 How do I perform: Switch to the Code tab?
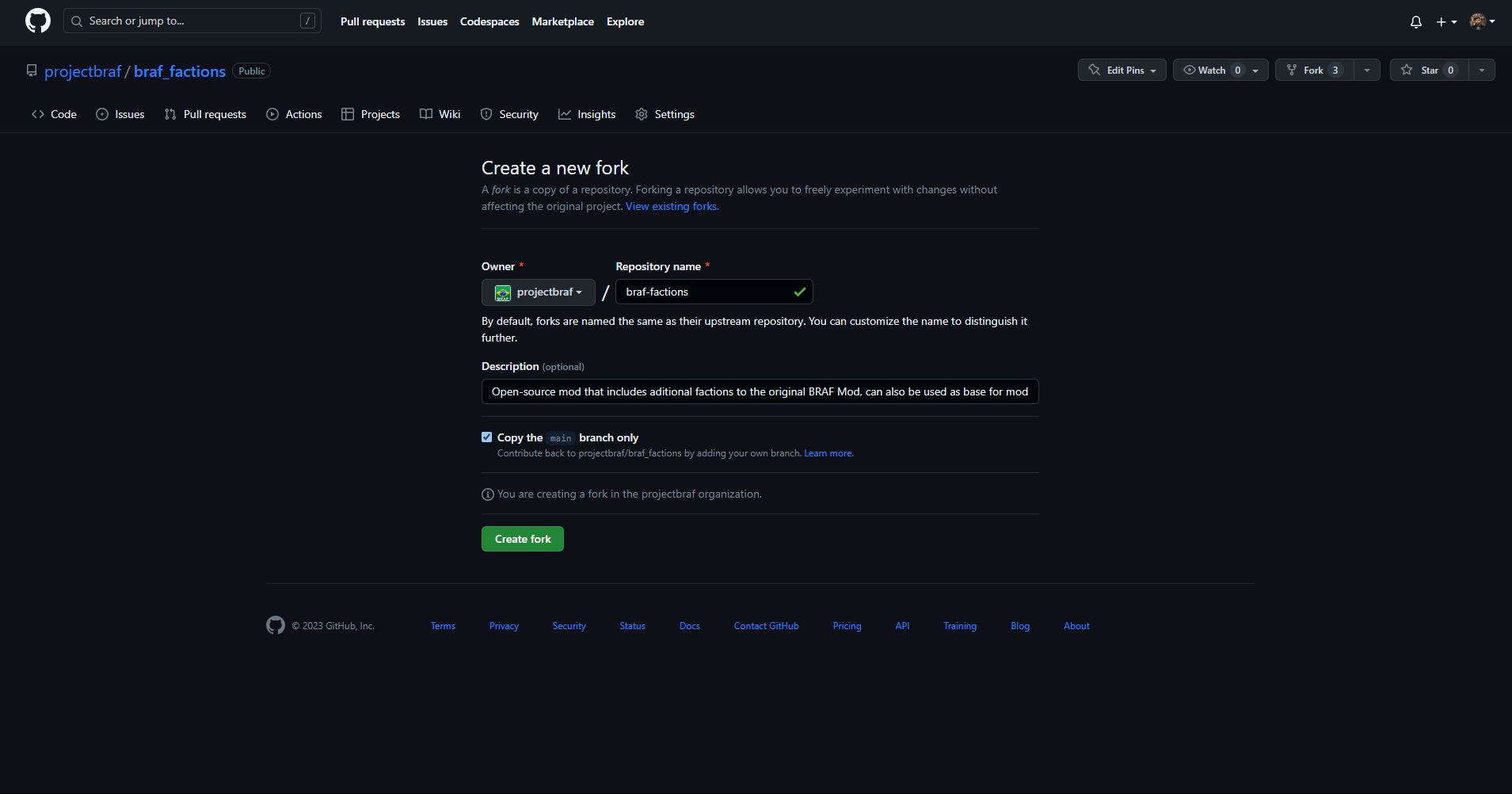point(54,114)
